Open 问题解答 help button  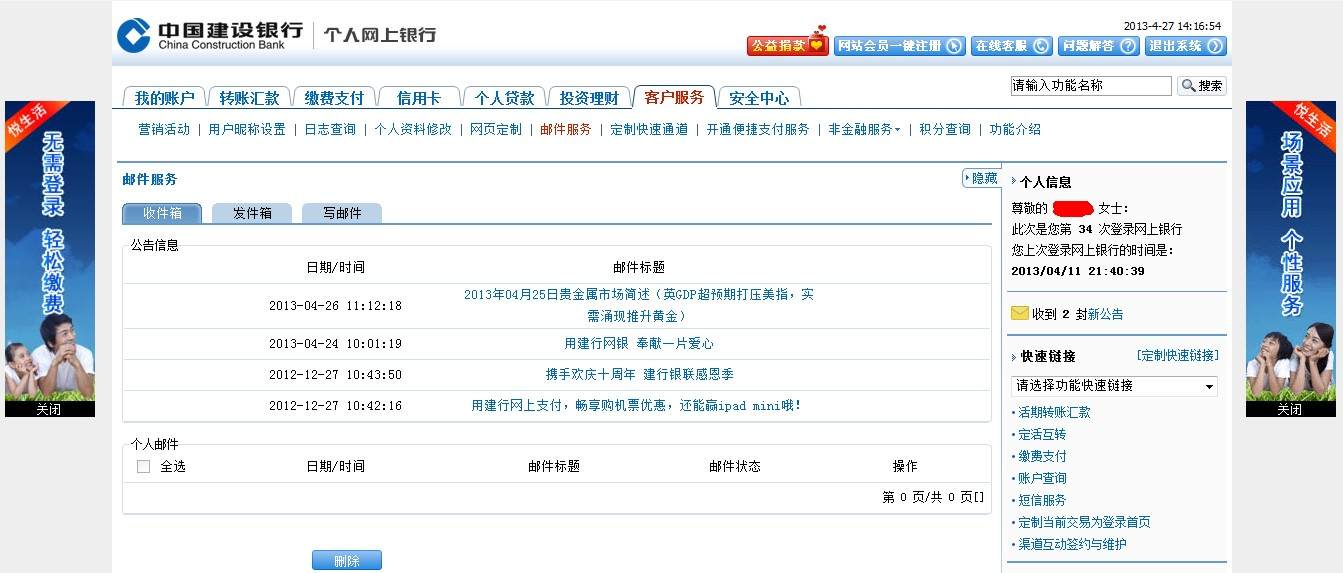click(x=1098, y=45)
